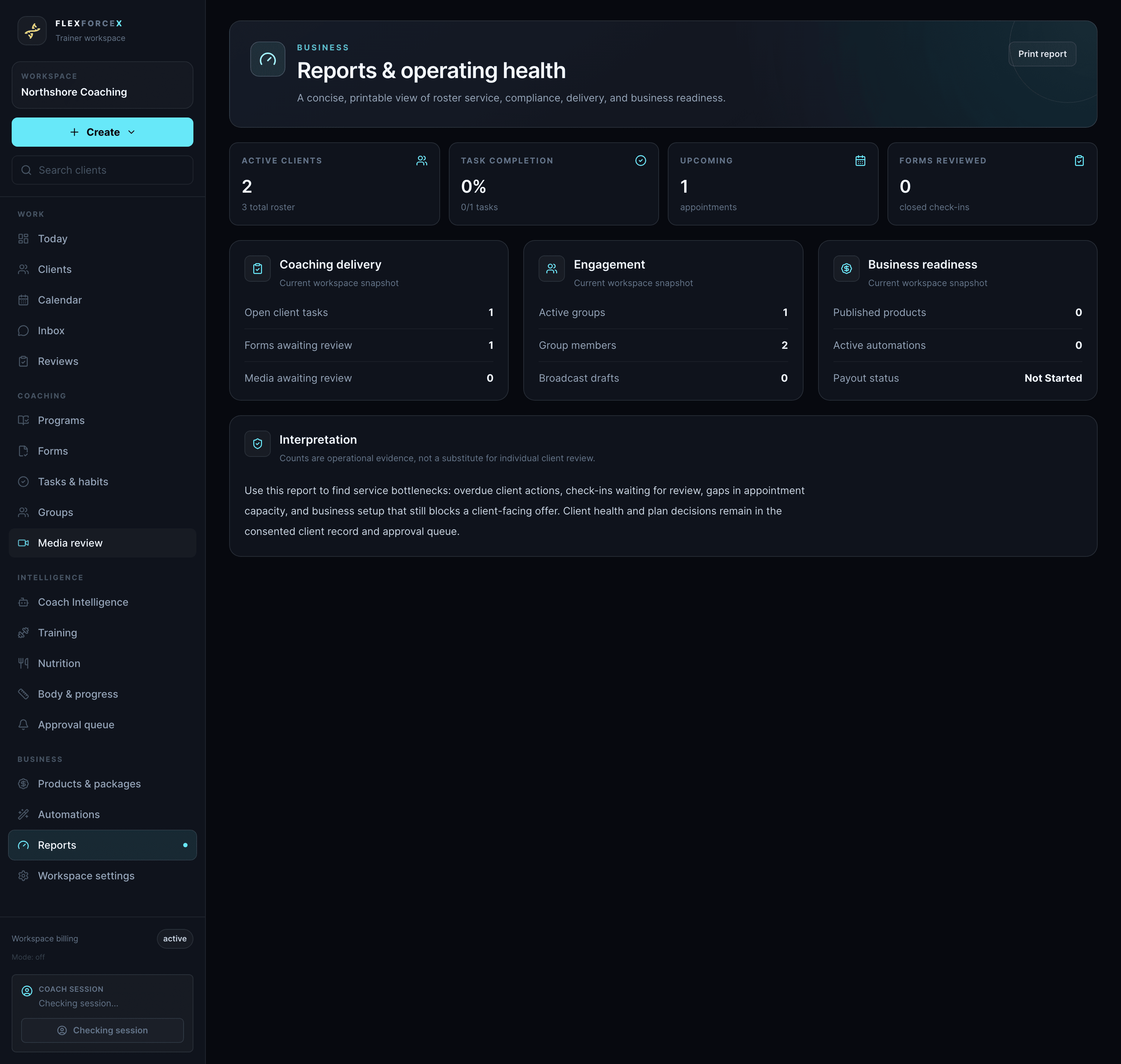The height and width of the screenshot is (1064, 1121).
Task: Click the Coaching delivery clipboard icon
Action: (258, 268)
